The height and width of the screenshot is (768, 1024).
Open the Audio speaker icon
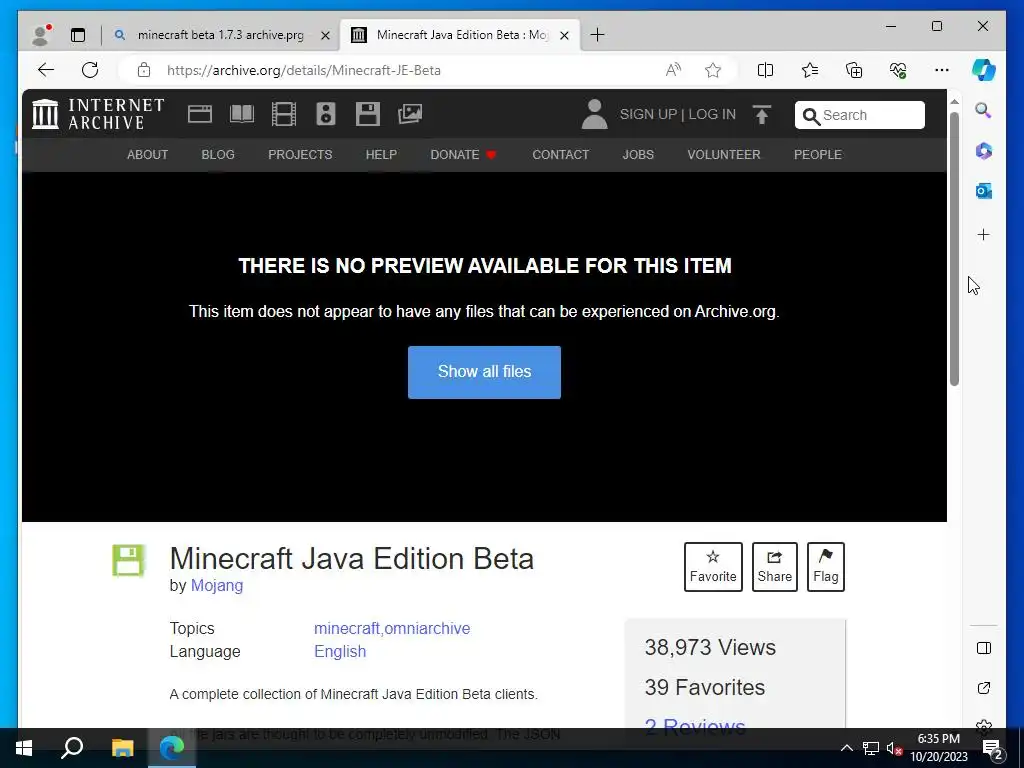325,114
